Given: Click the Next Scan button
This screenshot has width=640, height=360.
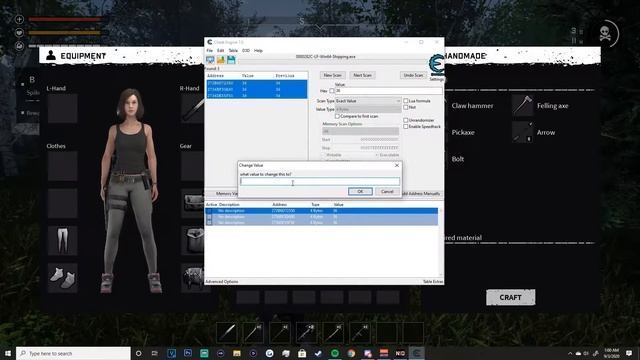Looking at the screenshot, I should 362,75.
